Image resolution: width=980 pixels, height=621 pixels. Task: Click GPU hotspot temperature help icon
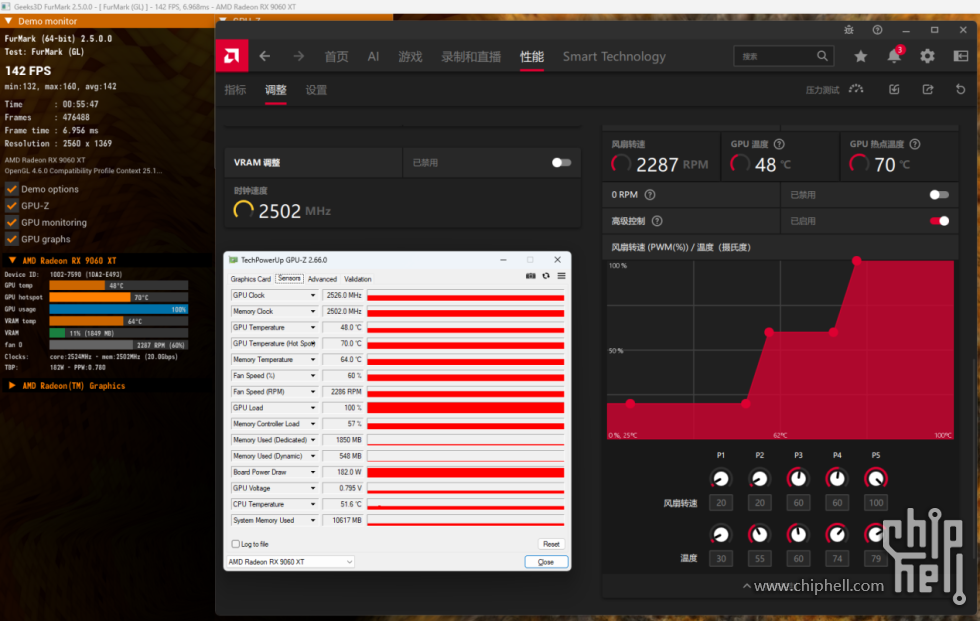pyautogui.click(x=915, y=144)
